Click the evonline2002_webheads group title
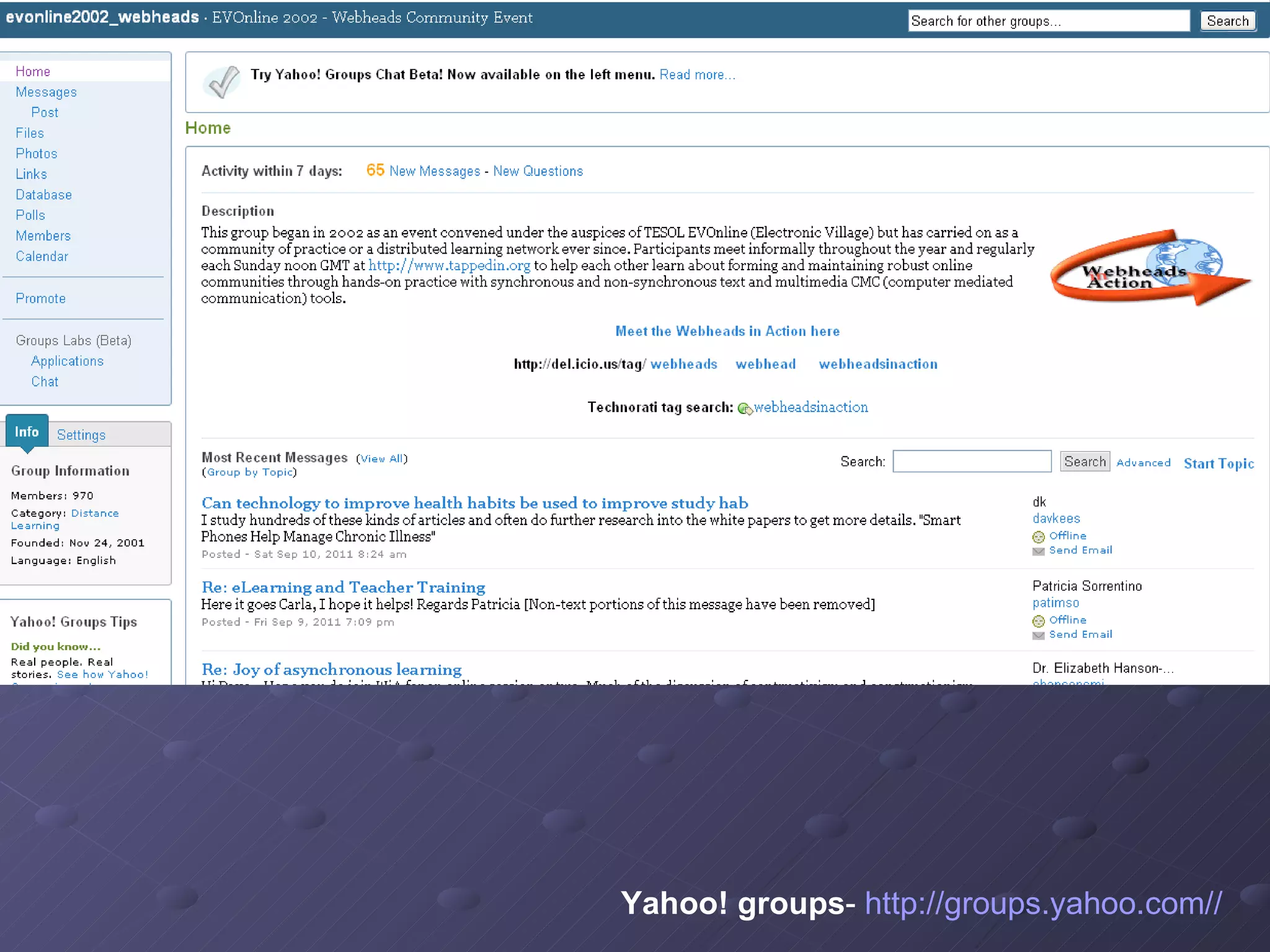The height and width of the screenshot is (952, 1270). [102, 17]
